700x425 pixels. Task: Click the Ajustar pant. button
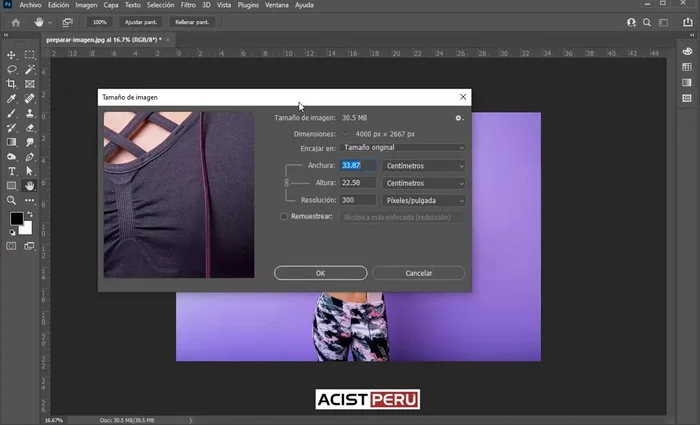point(141,22)
